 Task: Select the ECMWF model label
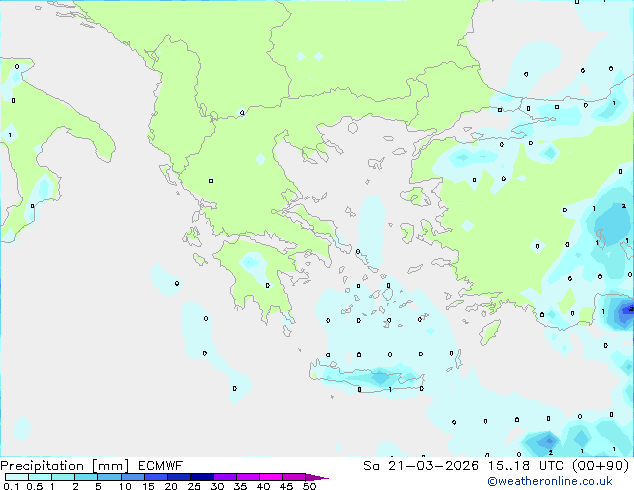pos(161,466)
